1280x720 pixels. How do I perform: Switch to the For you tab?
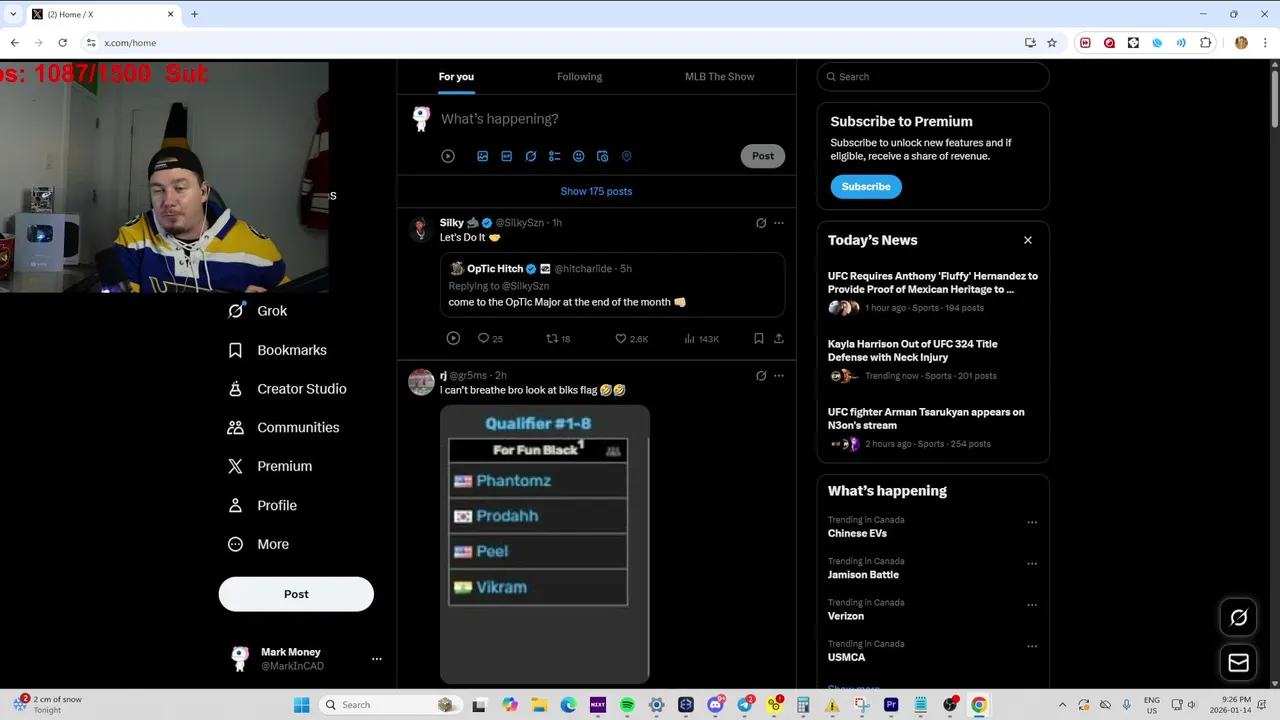tap(456, 77)
